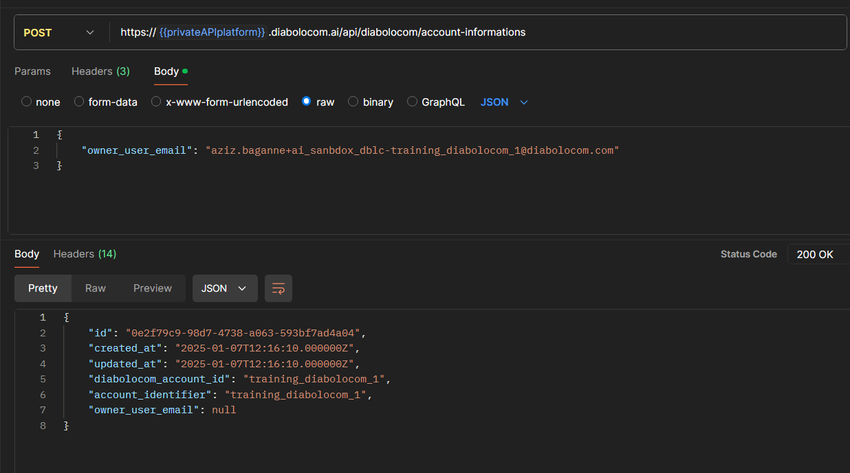Select the request Body tab
Viewport: 850px width, 473px height.
166,71
